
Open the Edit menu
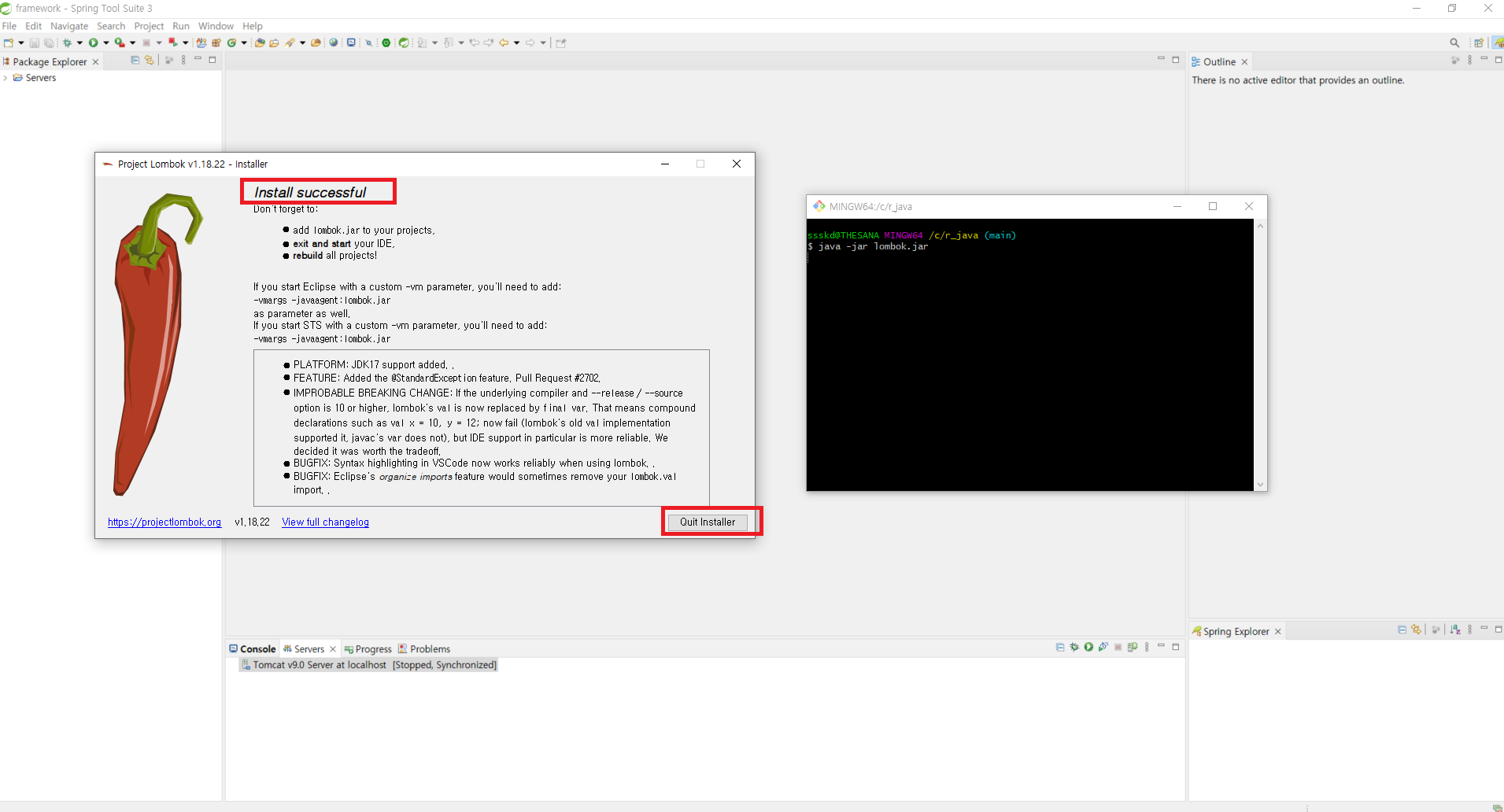[33, 26]
